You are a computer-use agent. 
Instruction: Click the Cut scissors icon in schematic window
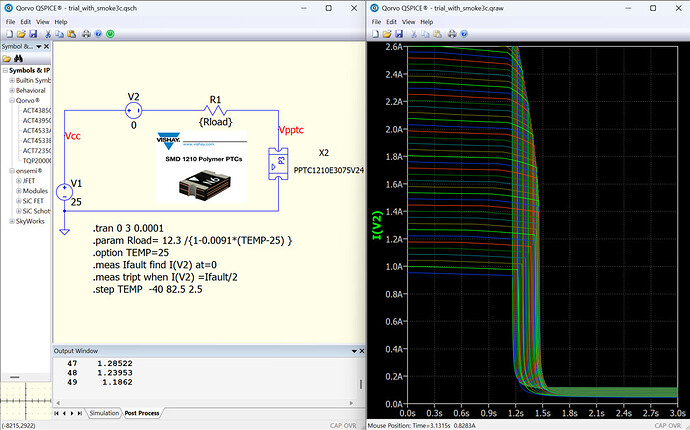(x=48, y=34)
